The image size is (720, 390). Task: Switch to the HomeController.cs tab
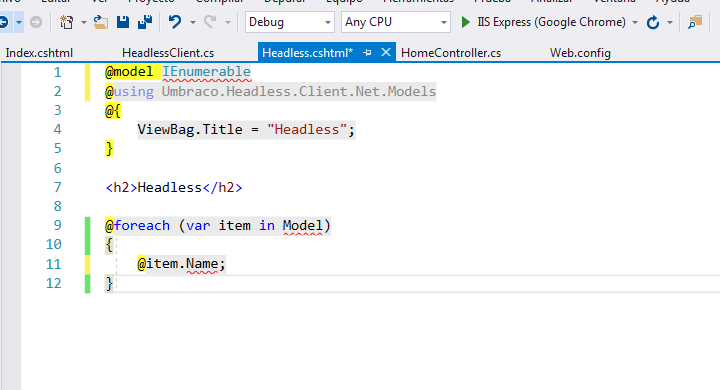[x=451, y=53]
